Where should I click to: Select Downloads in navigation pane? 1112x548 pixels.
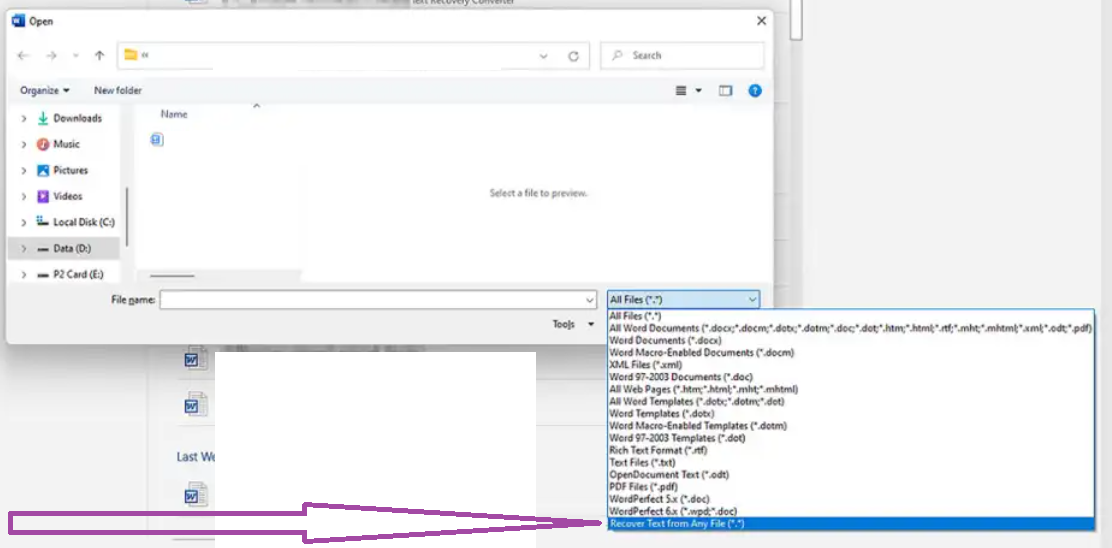point(77,118)
